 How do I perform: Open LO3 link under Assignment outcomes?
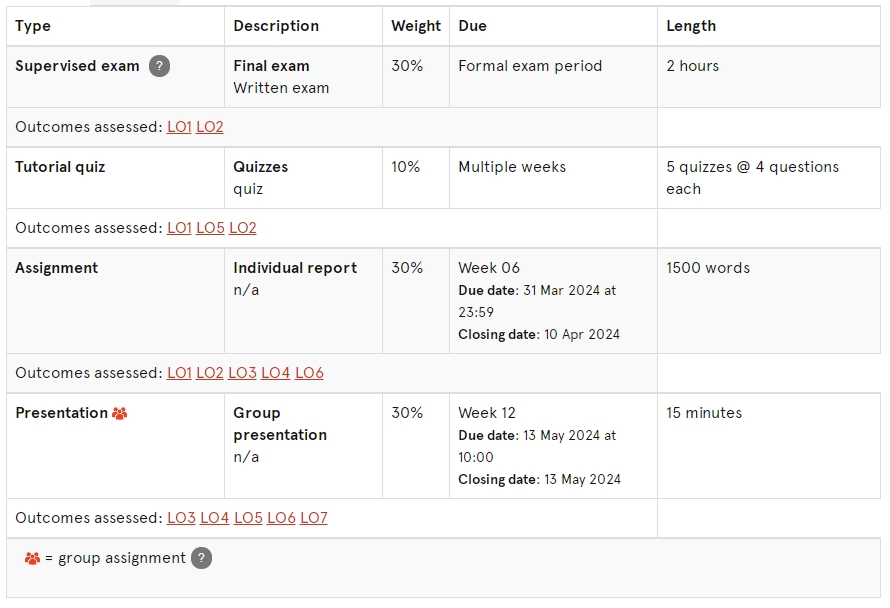242,373
